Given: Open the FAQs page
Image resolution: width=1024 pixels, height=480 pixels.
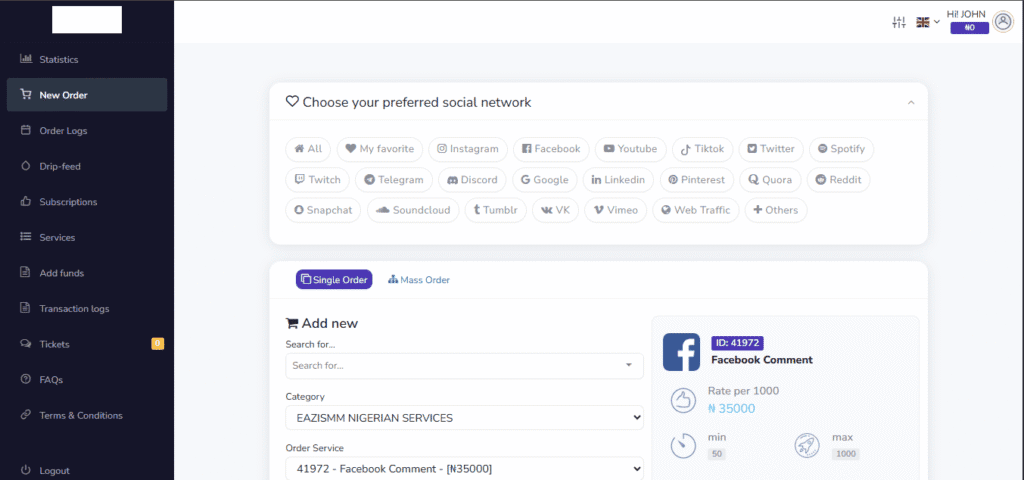Looking at the screenshot, I should click(87, 379).
